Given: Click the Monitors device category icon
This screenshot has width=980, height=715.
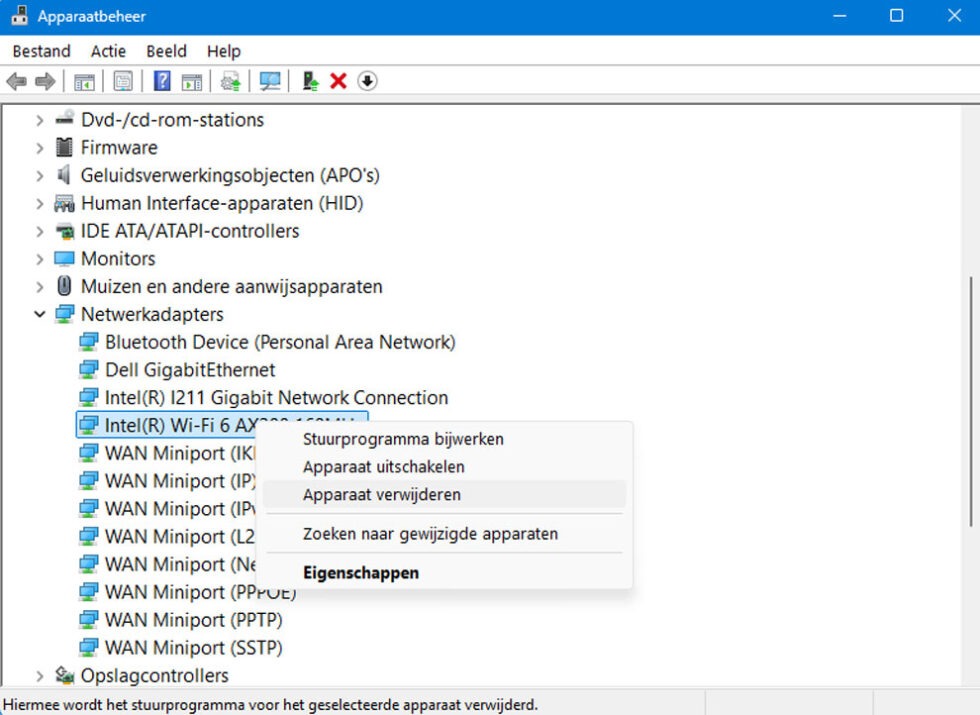Looking at the screenshot, I should coord(64,258).
